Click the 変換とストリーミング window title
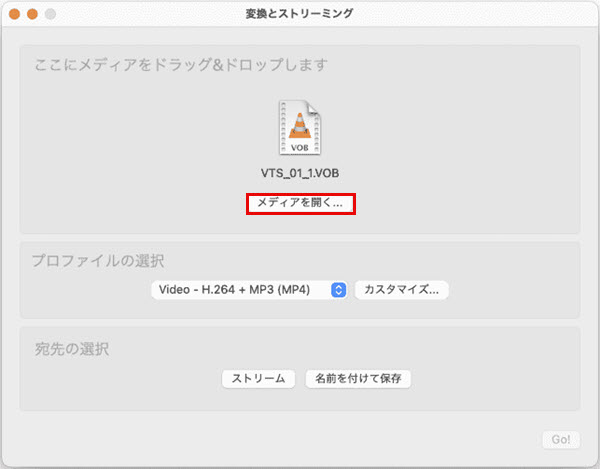600x469 pixels. [x=299, y=14]
